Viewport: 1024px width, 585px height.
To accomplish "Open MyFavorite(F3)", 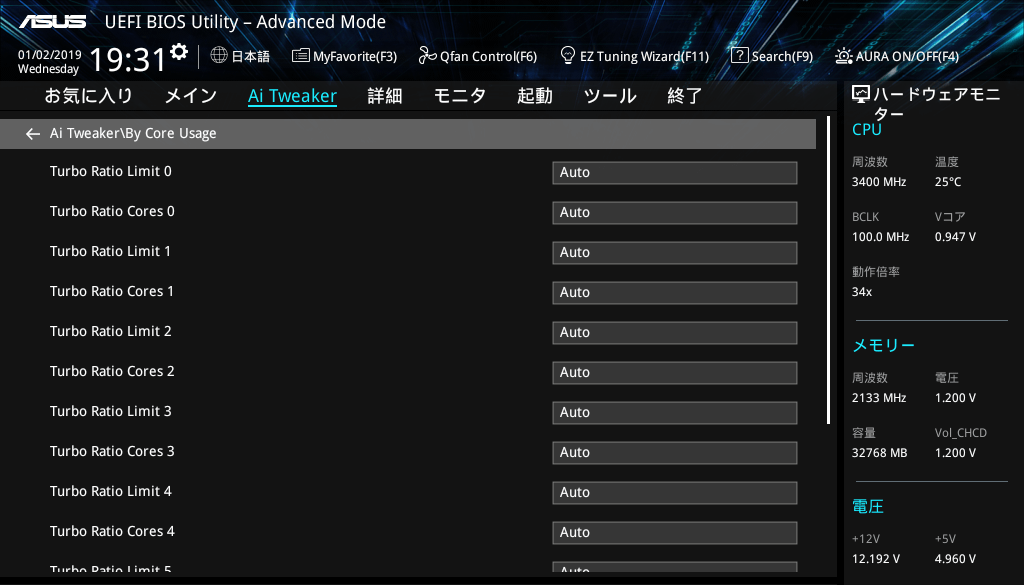I will (x=355, y=56).
